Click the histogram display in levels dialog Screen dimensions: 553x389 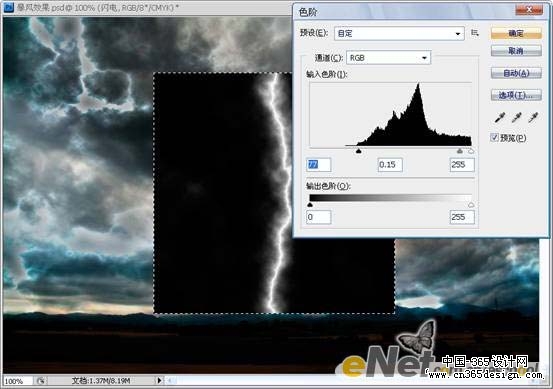(391, 114)
